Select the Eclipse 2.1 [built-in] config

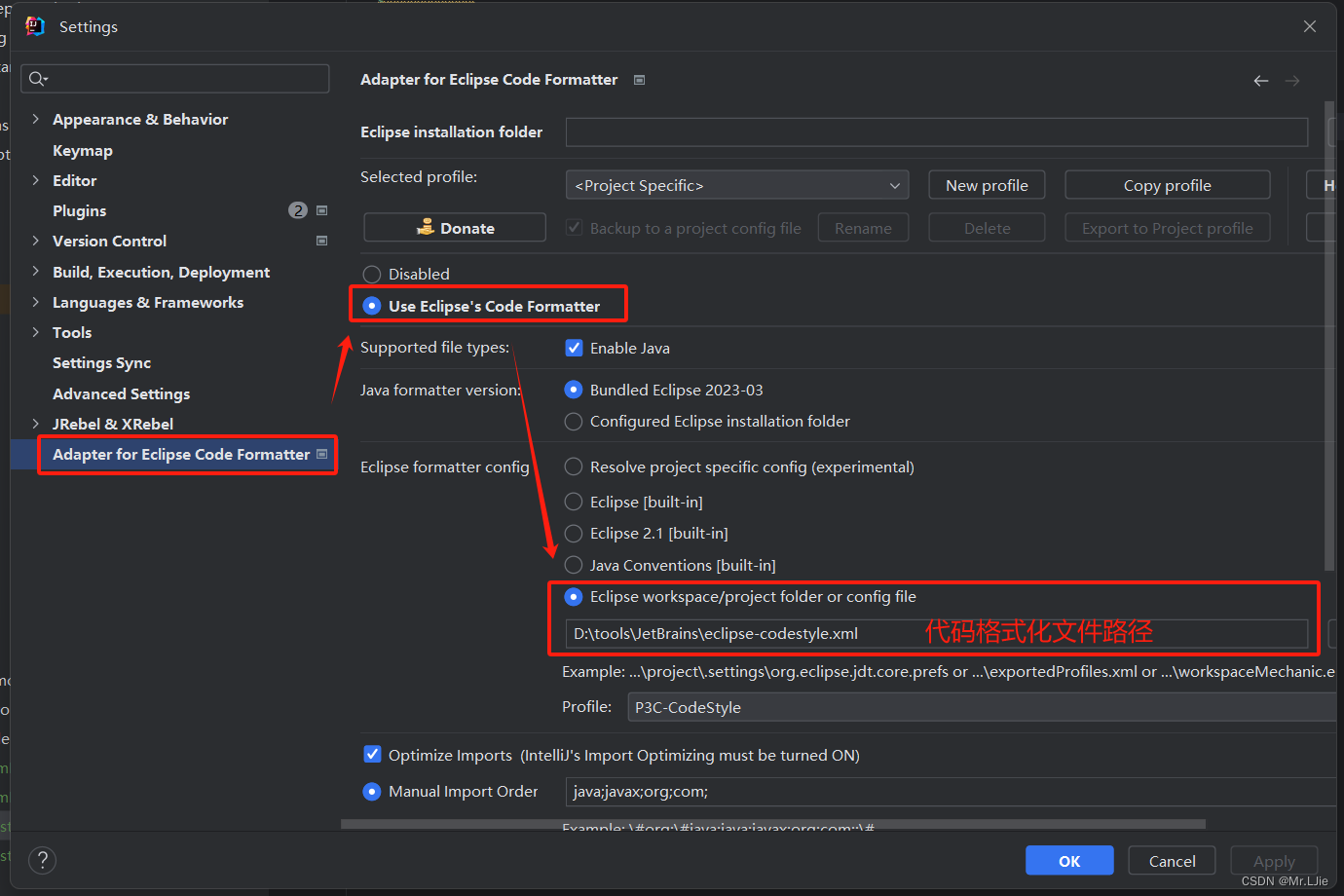click(574, 533)
